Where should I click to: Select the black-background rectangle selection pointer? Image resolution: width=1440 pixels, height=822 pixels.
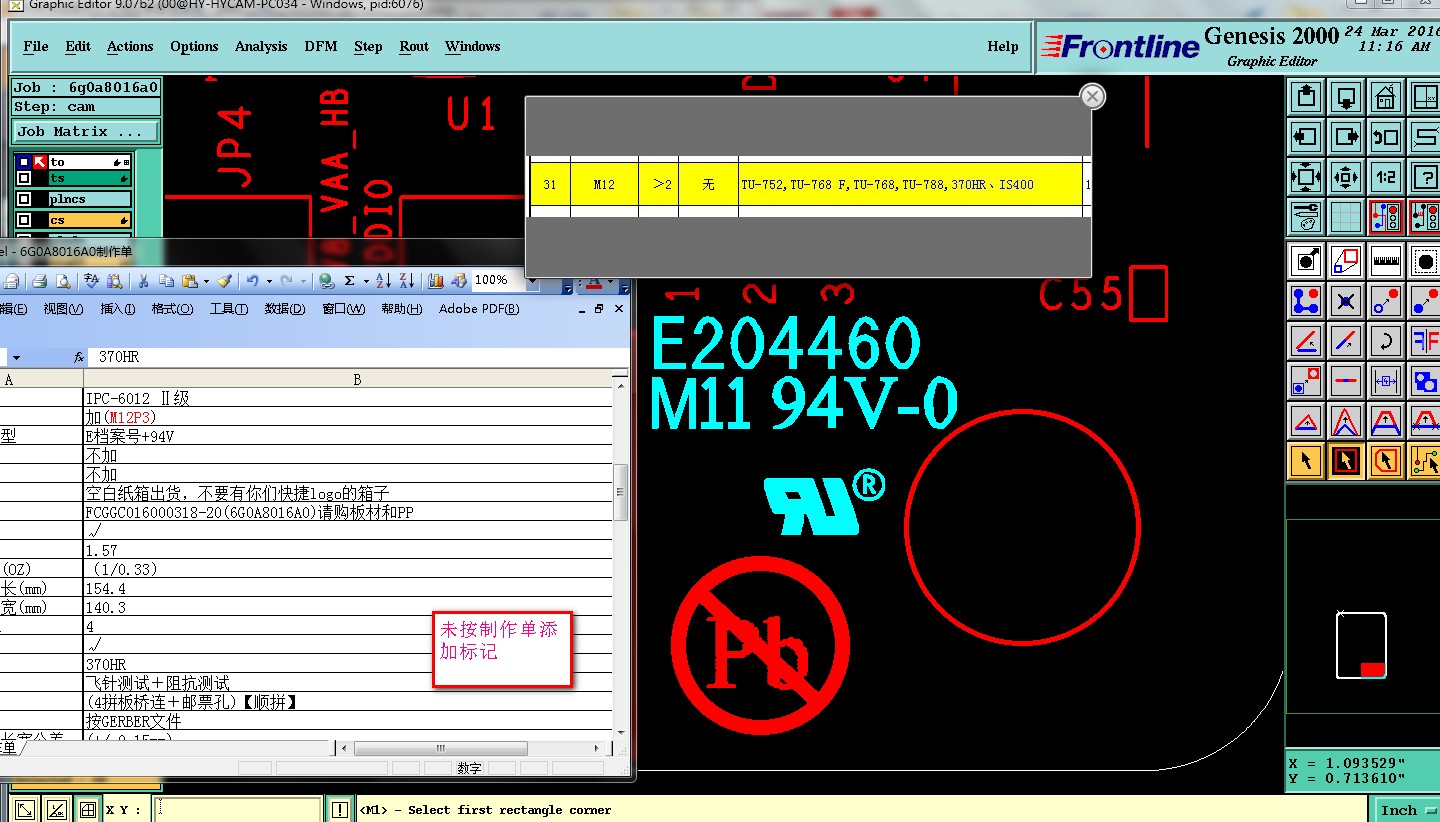coord(1346,460)
